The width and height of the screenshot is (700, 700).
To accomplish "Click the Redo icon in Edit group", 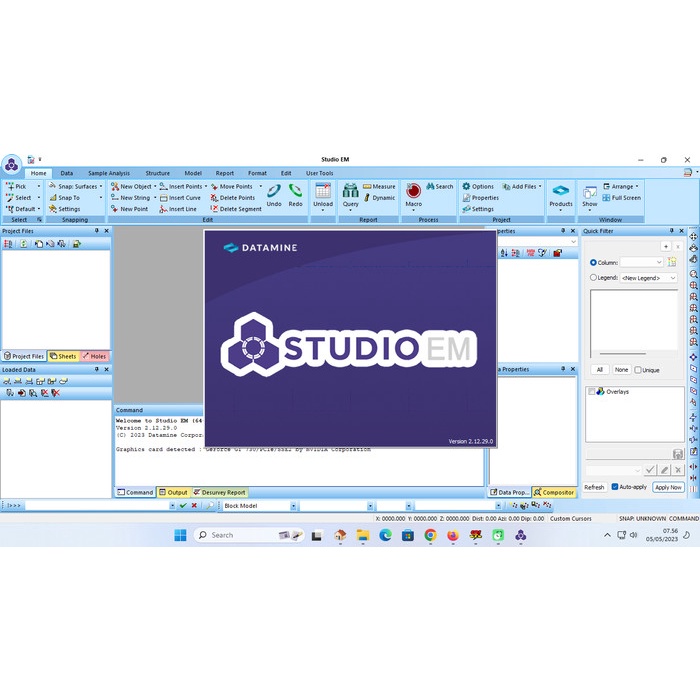I will [x=295, y=191].
